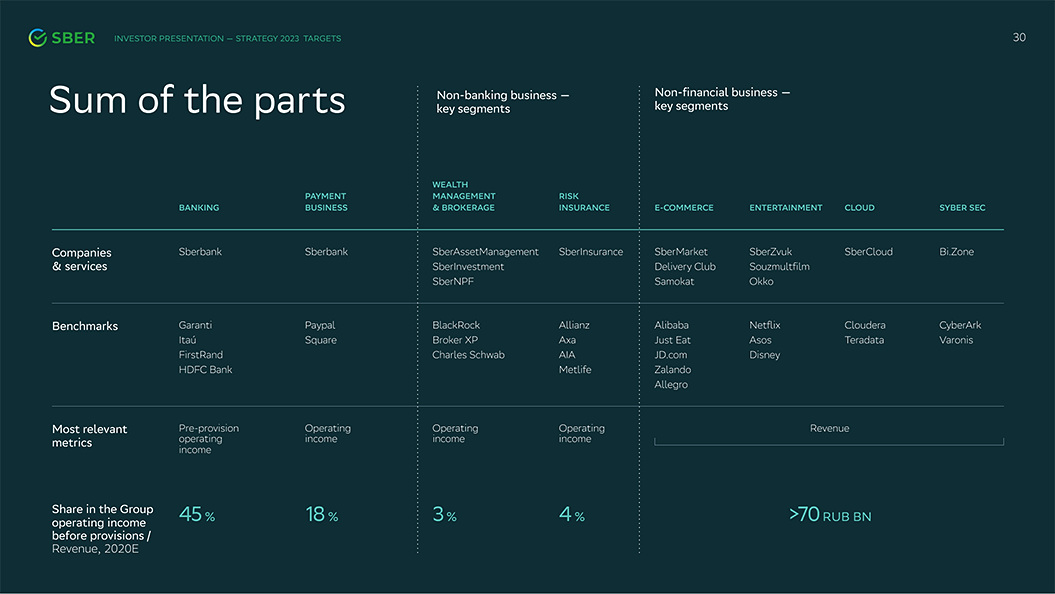Click the RISK INSURANCE column header
The width and height of the screenshot is (1055, 594).
pyautogui.click(x=584, y=202)
